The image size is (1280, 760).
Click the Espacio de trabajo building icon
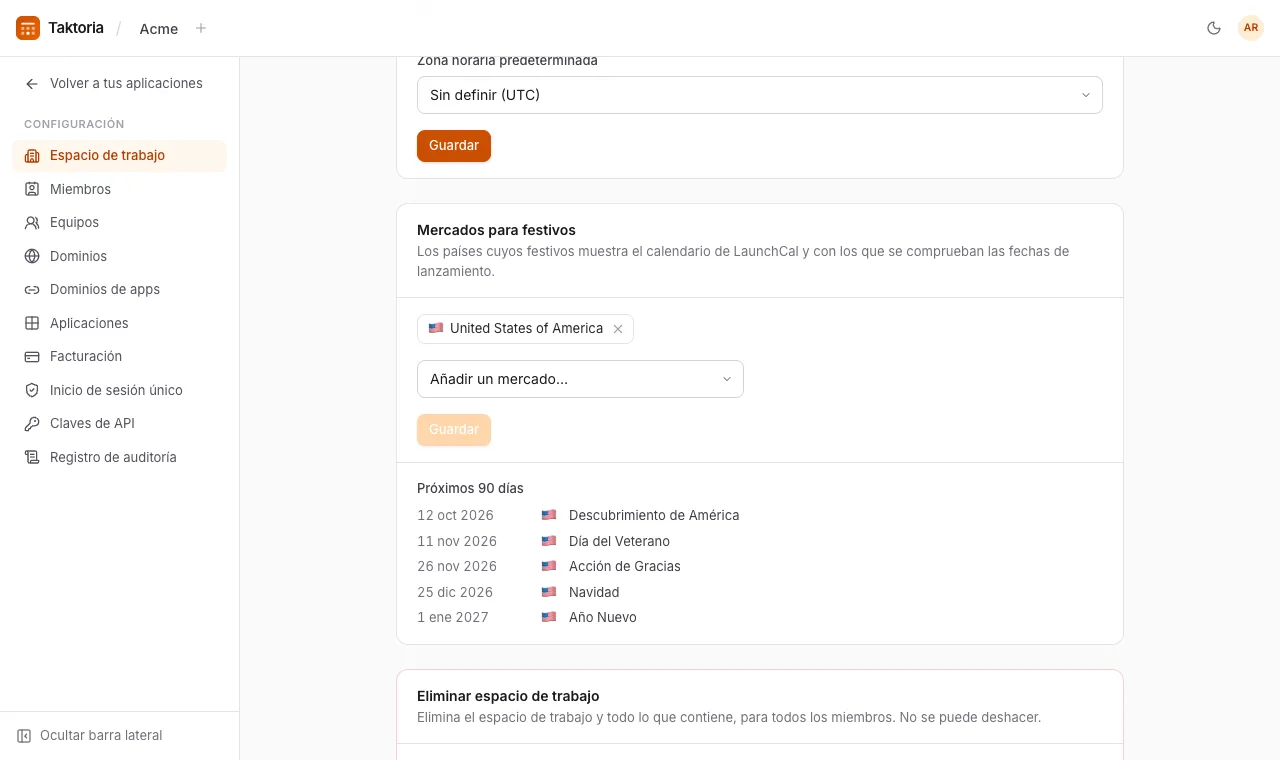(32, 156)
